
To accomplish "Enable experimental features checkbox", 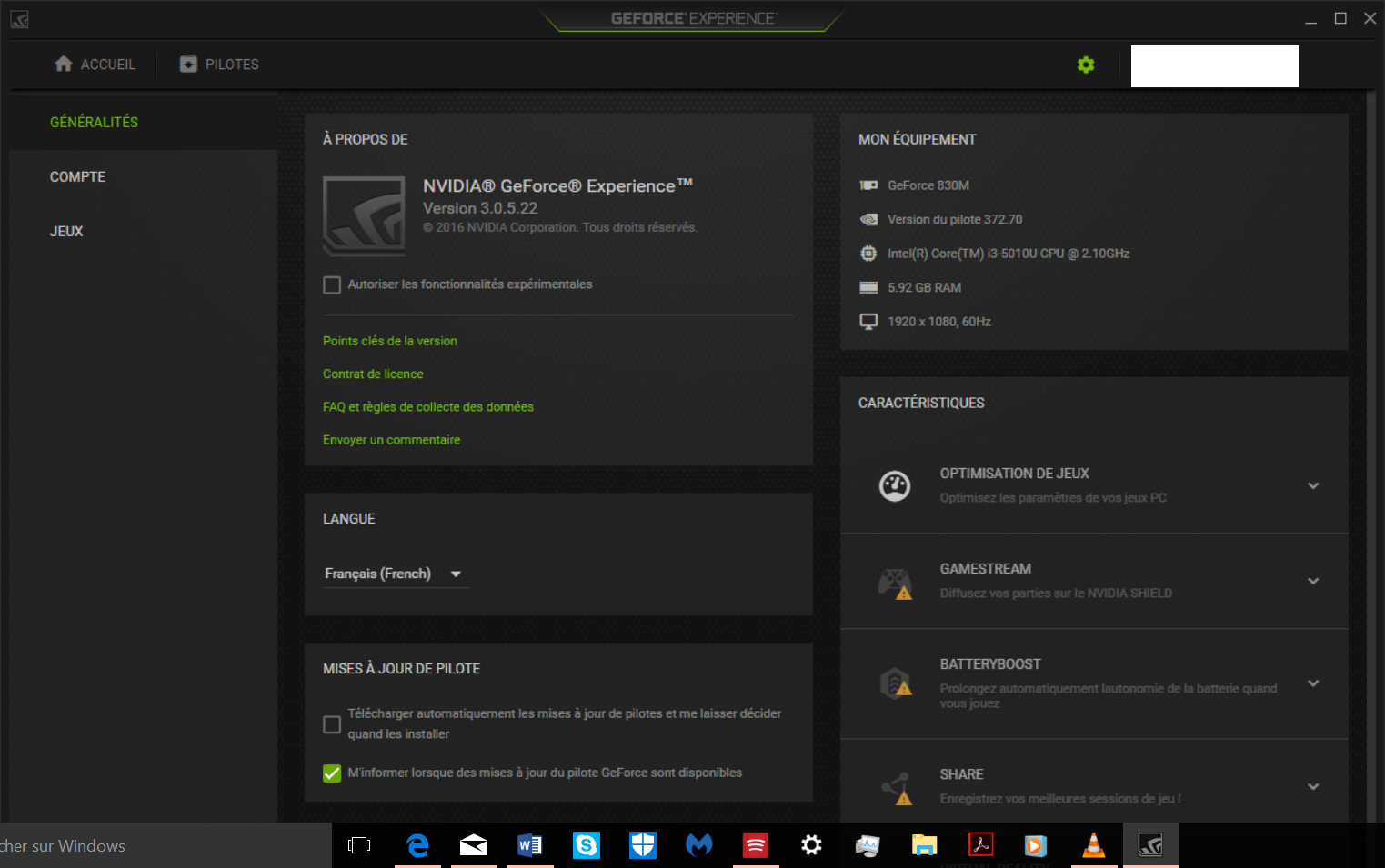I will pyautogui.click(x=332, y=285).
